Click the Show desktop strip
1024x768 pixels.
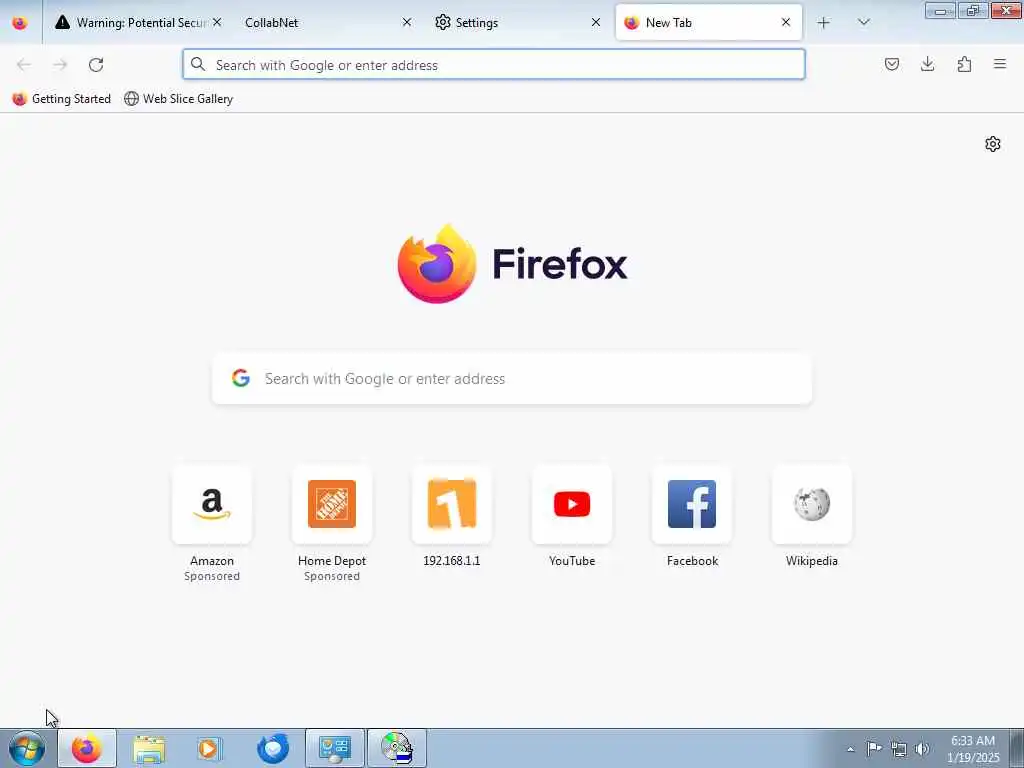[x=1017, y=748]
